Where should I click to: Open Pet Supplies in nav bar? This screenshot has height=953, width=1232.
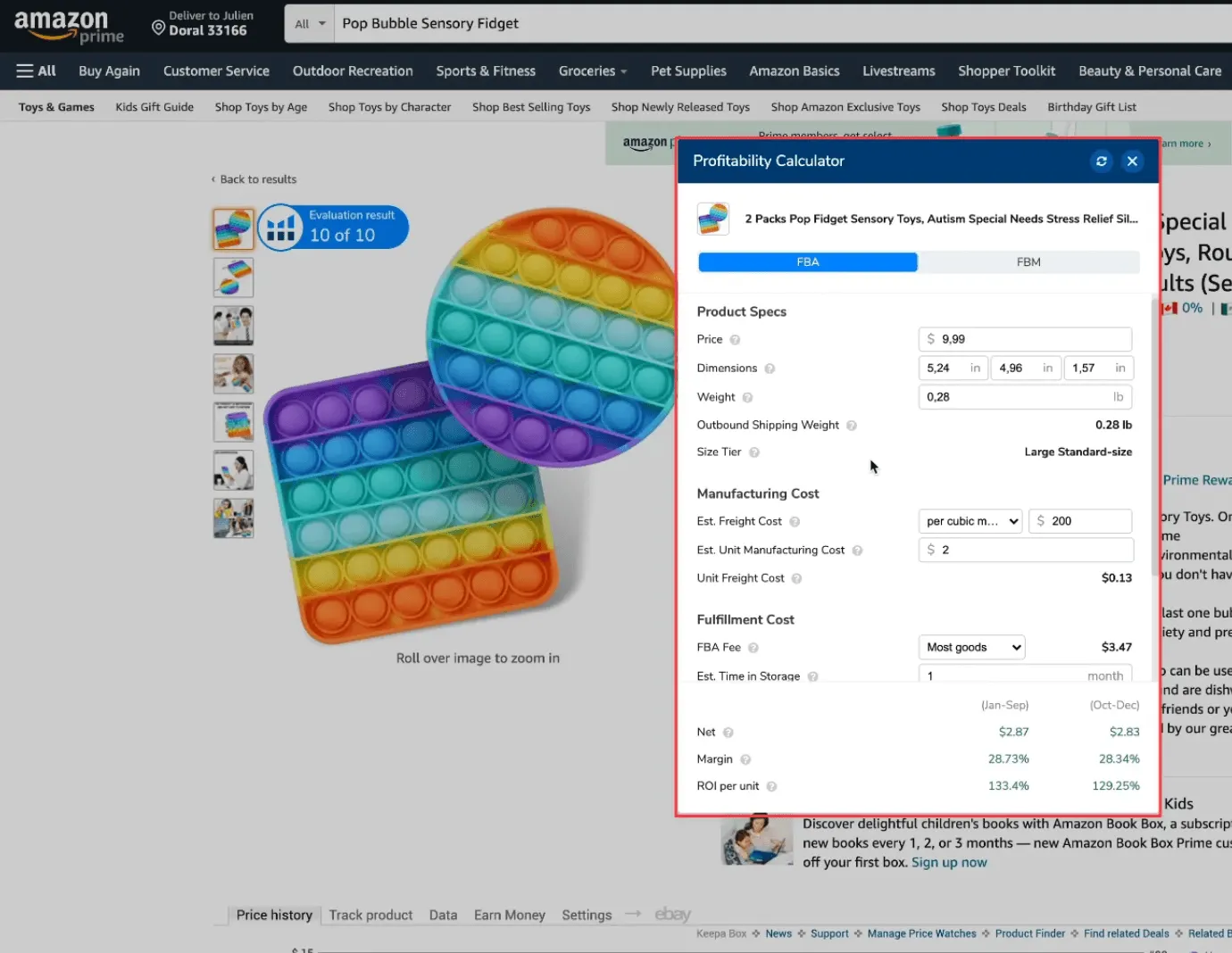pyautogui.click(x=688, y=71)
